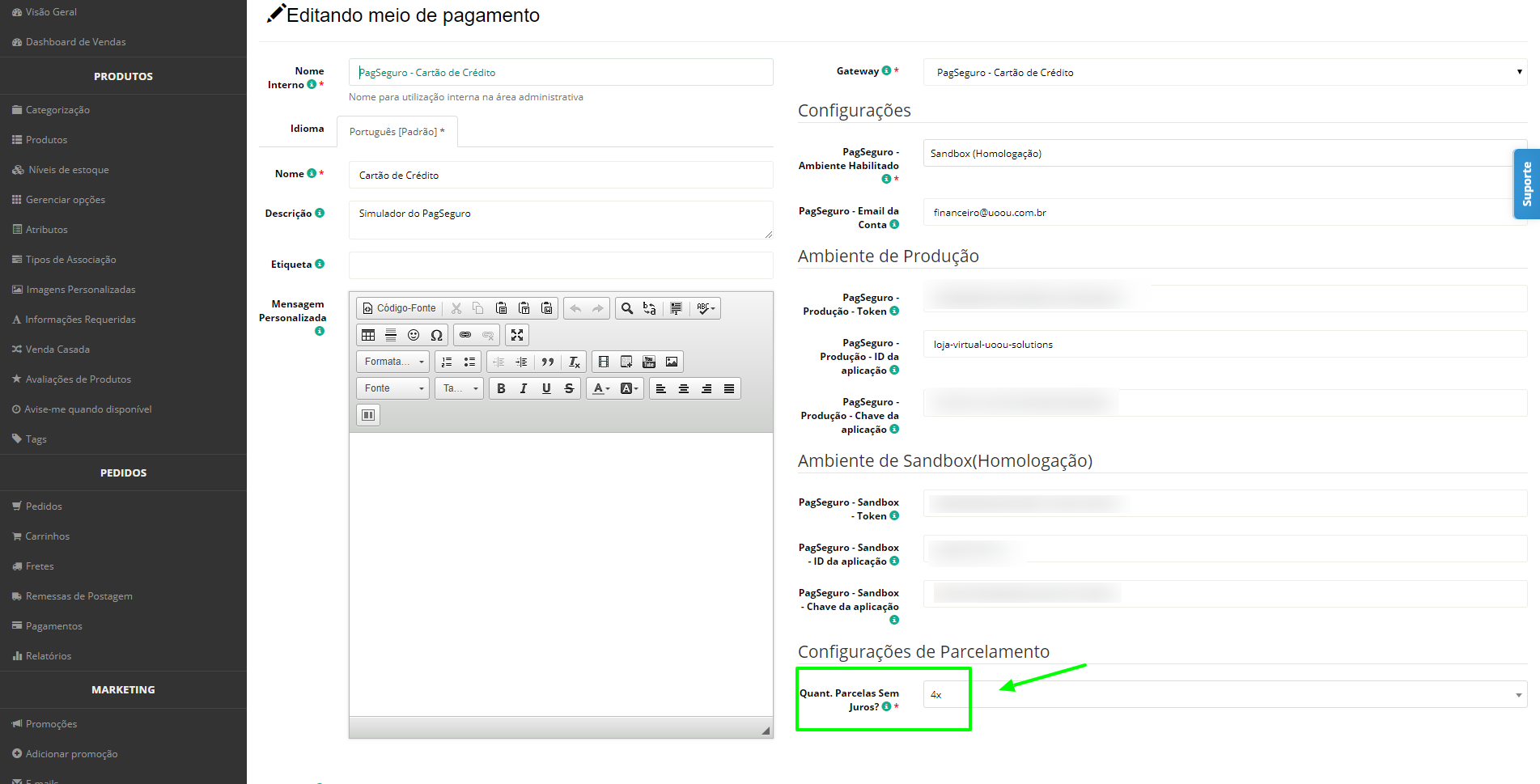
Task: Open Dashboard de Vendas link
Action: [75, 42]
